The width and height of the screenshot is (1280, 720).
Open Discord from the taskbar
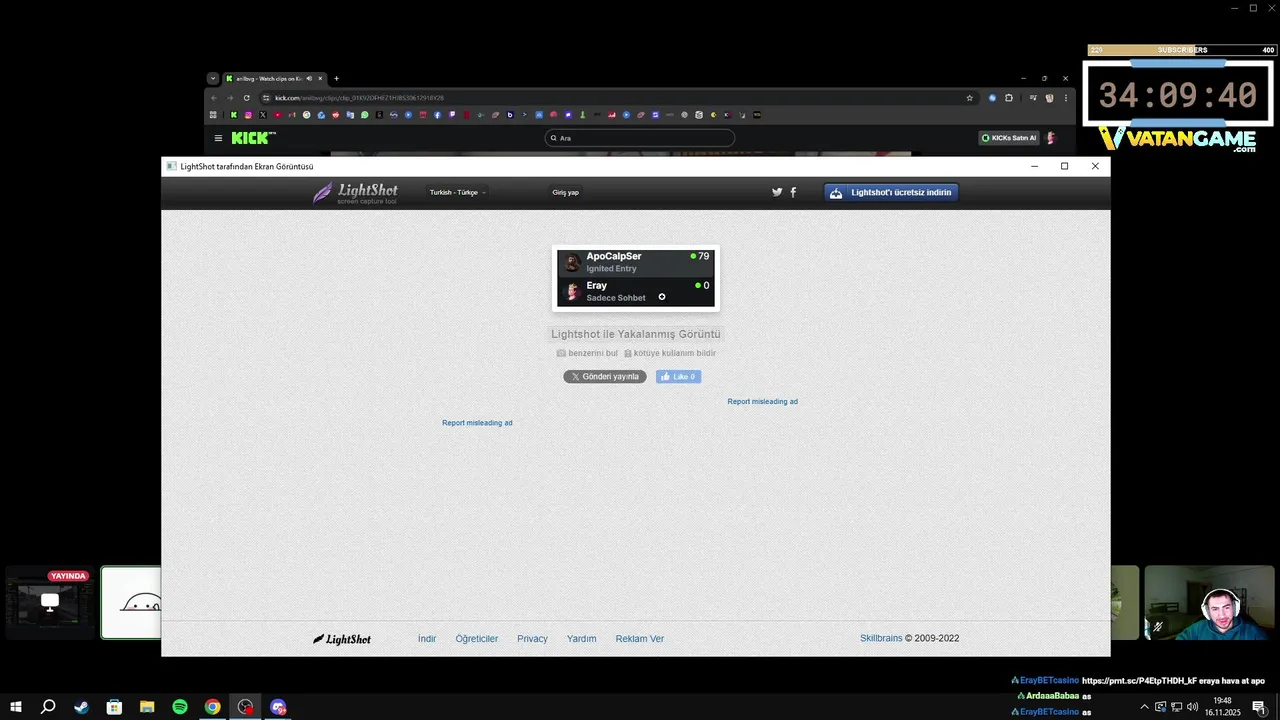tap(279, 707)
